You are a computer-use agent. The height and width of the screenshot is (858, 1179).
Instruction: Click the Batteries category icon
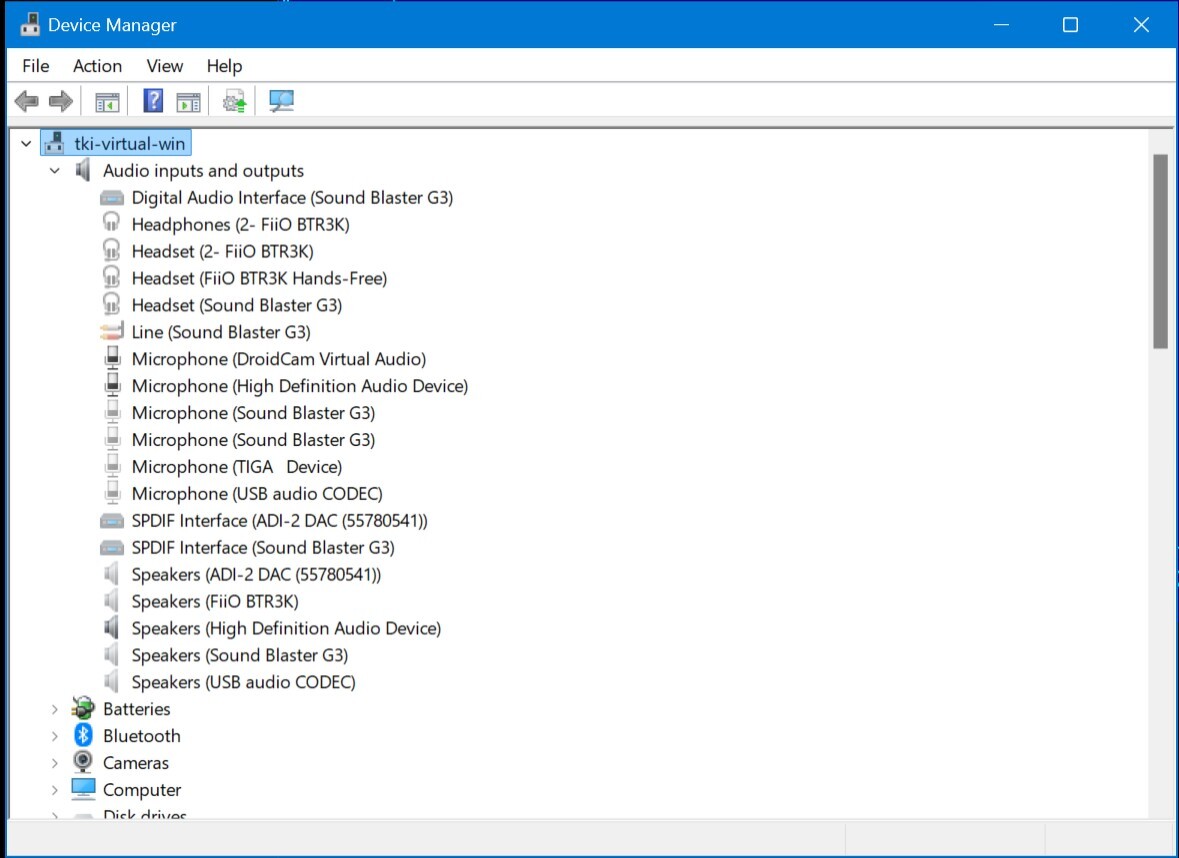(83, 708)
